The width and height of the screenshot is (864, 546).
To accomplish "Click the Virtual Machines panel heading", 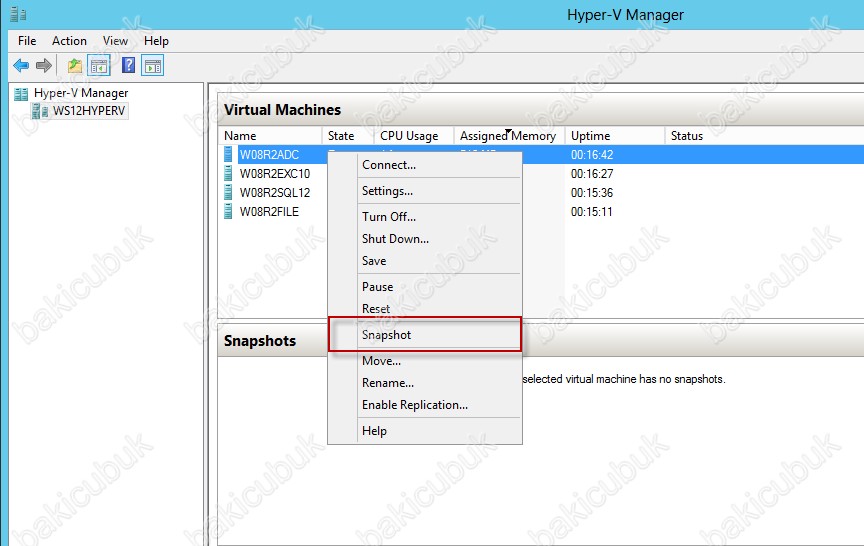I will click(x=283, y=110).
